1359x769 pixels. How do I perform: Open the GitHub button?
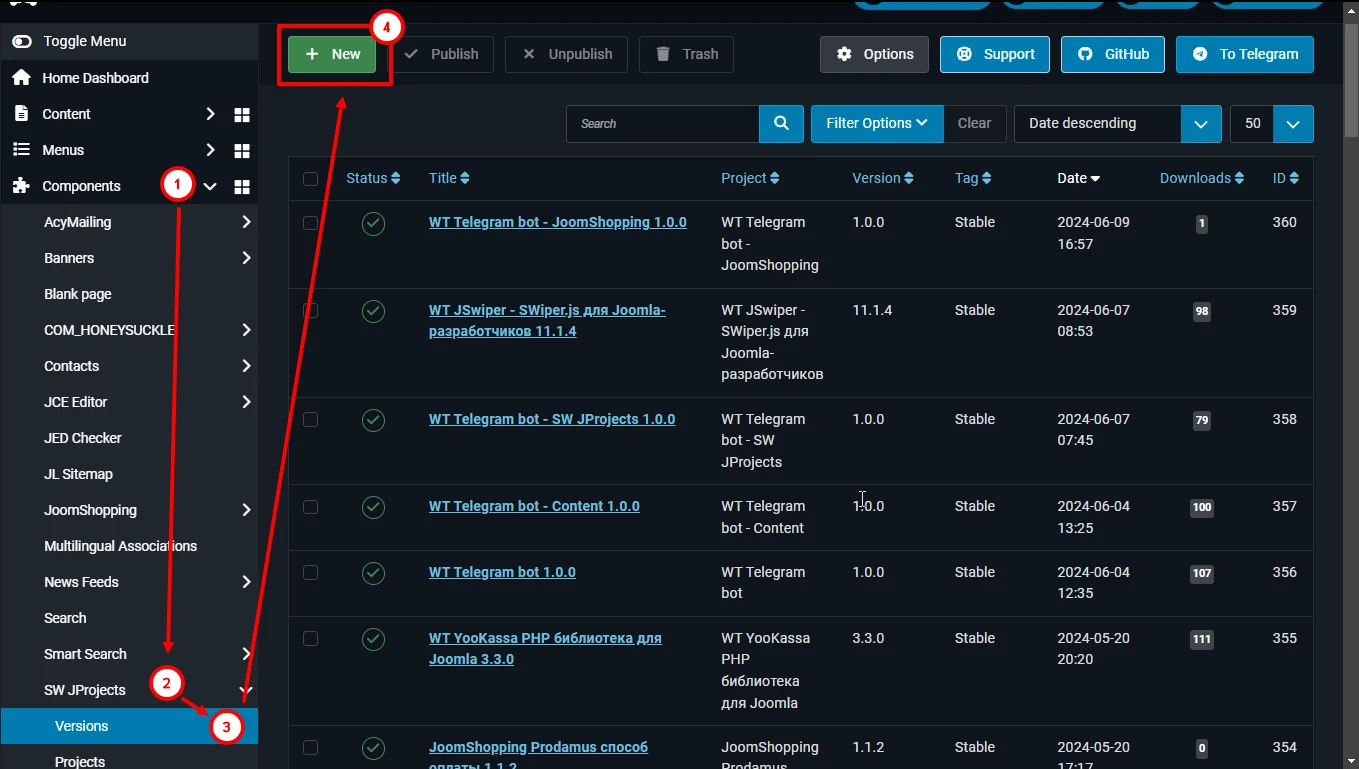coord(1113,54)
